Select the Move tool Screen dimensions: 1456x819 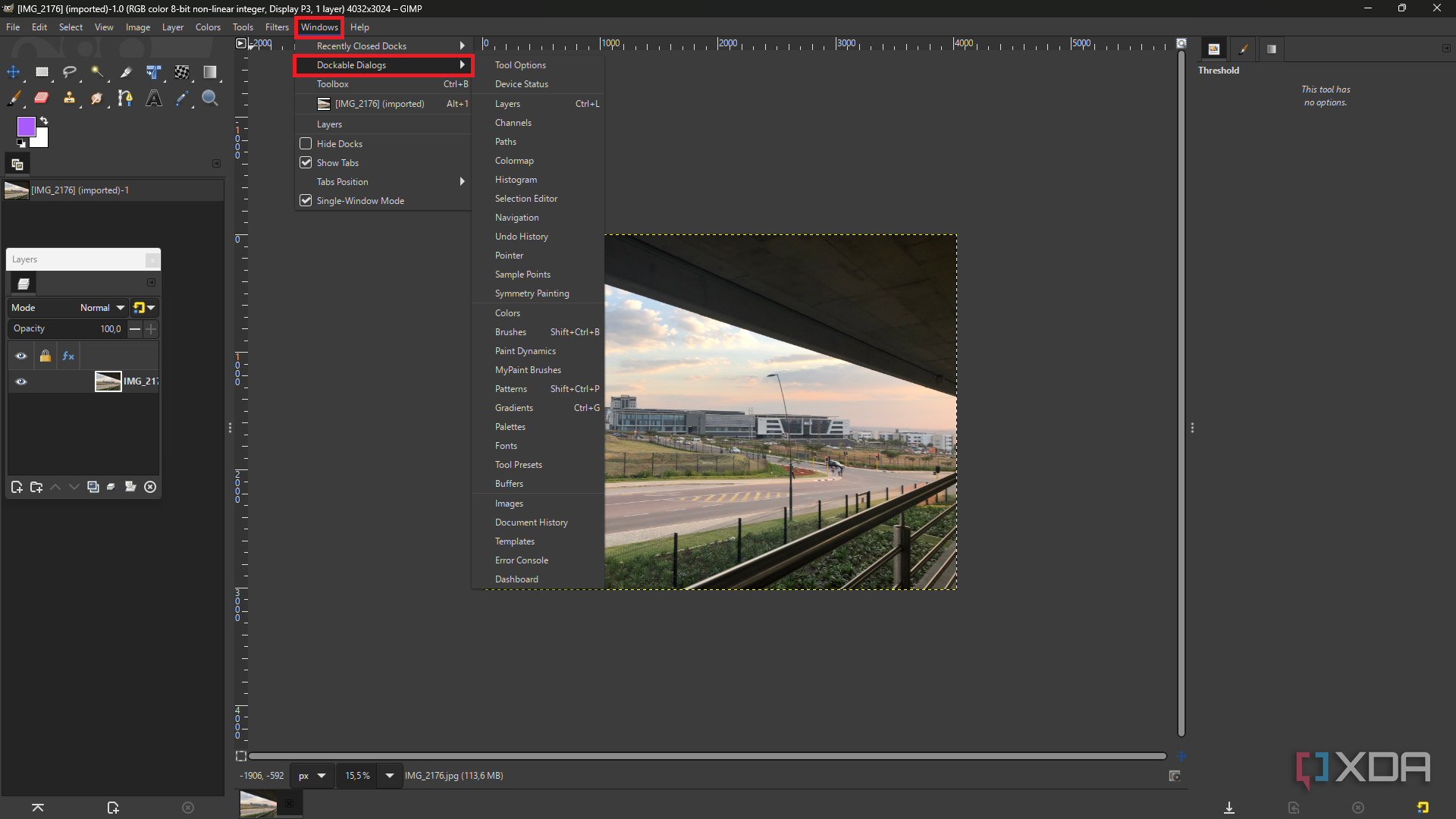[14, 72]
